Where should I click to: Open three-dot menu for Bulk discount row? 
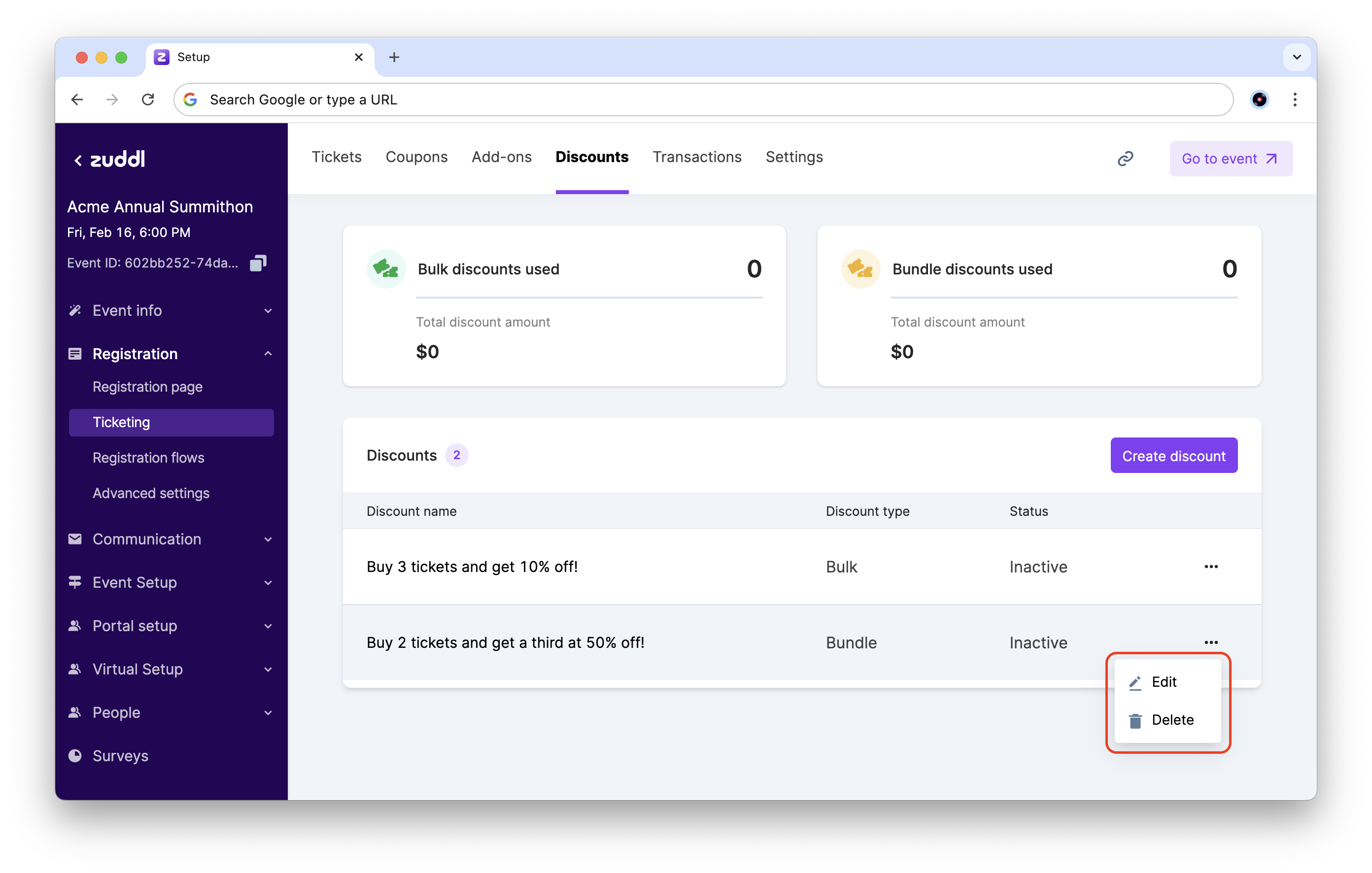click(x=1211, y=567)
